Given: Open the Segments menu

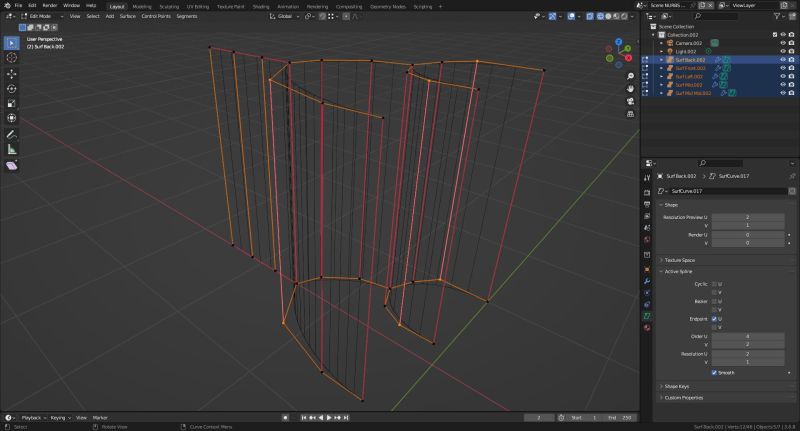Looking at the screenshot, I should [x=187, y=16].
